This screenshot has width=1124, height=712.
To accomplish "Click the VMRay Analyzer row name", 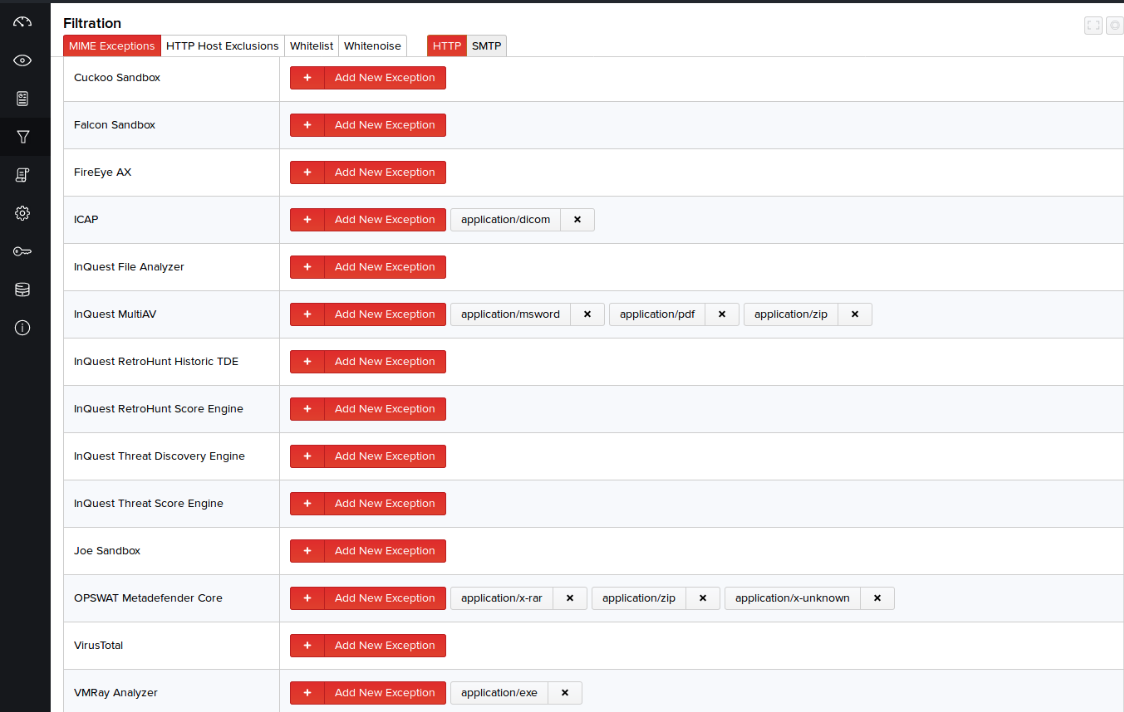I will [115, 693].
